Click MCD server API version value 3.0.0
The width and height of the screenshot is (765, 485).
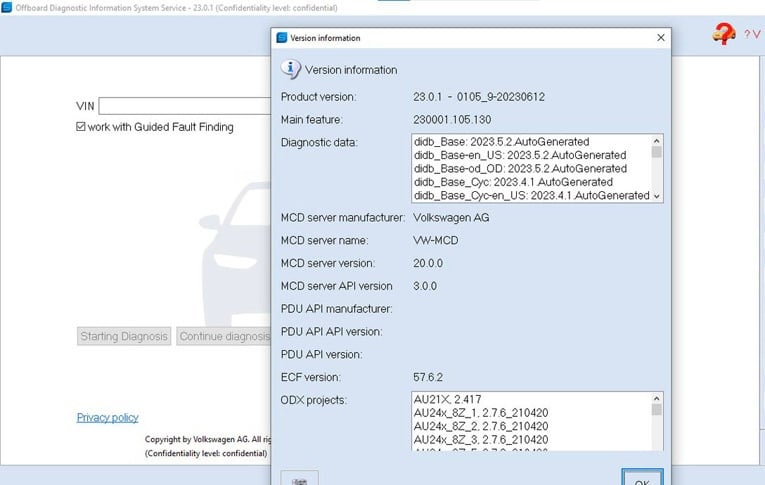(x=425, y=286)
